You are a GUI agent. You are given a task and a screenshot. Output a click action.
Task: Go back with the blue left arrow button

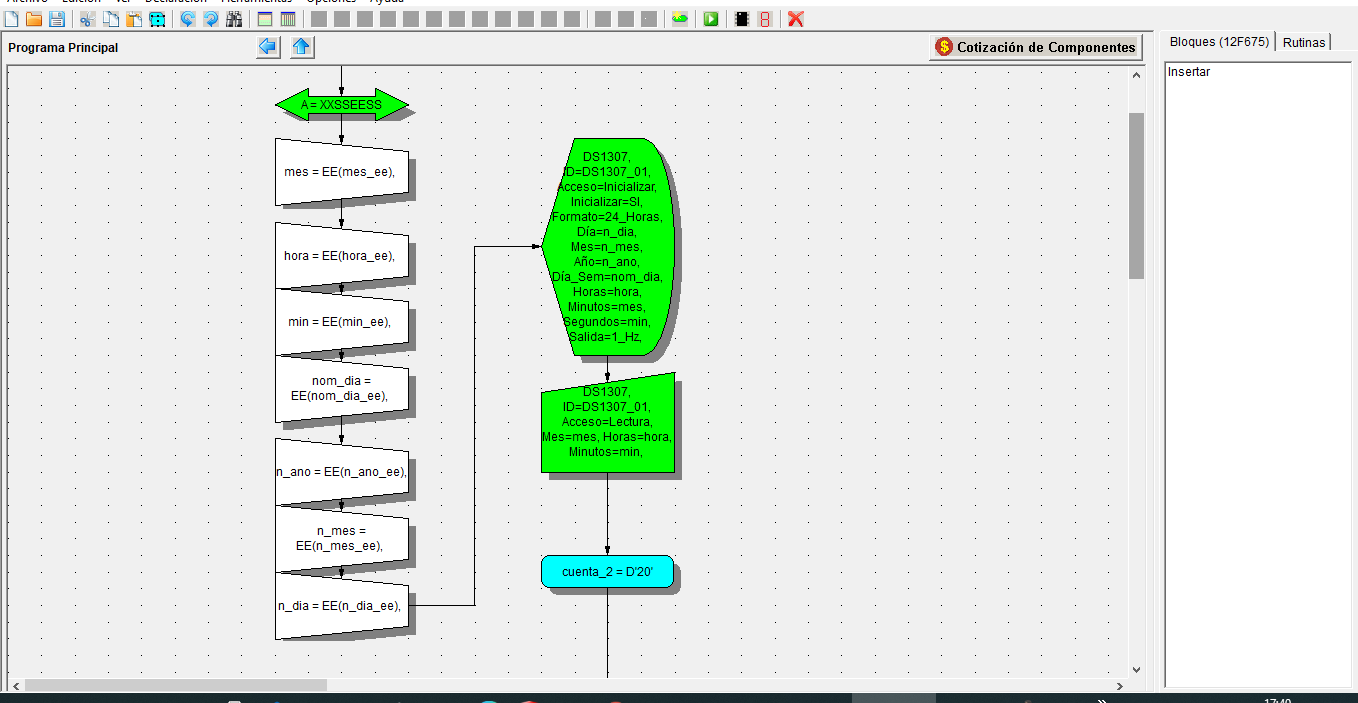(268, 47)
